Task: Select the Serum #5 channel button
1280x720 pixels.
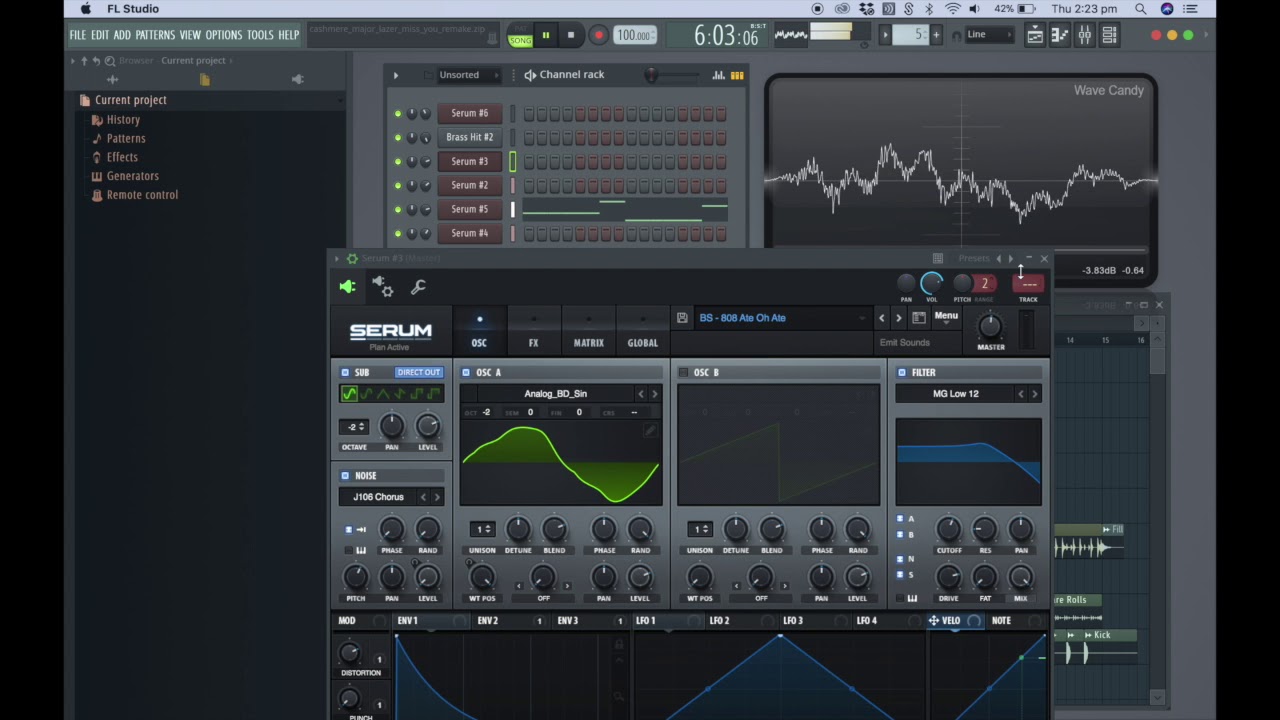Action: [x=469, y=209]
